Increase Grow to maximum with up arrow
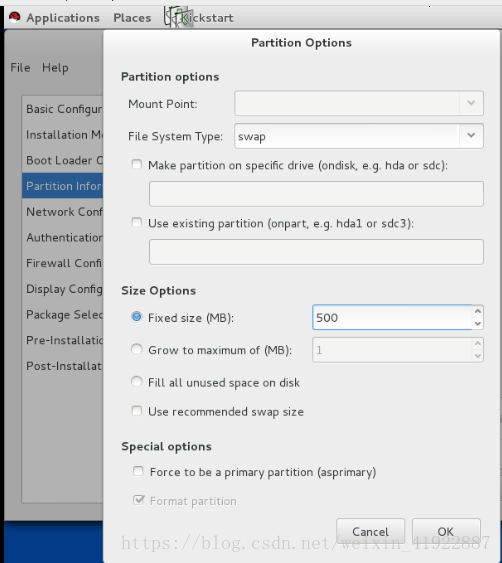This screenshot has width=502, height=563. point(478,344)
